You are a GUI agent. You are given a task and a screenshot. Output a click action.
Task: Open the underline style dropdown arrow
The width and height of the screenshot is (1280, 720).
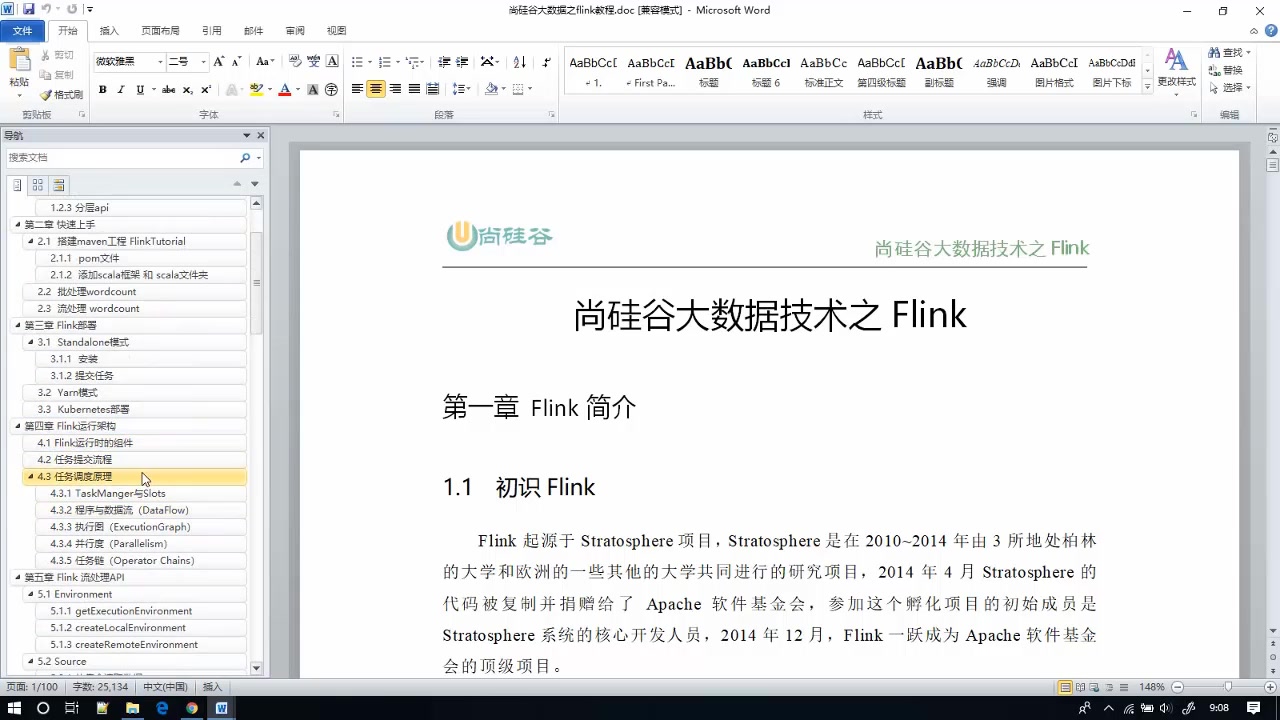point(153,90)
